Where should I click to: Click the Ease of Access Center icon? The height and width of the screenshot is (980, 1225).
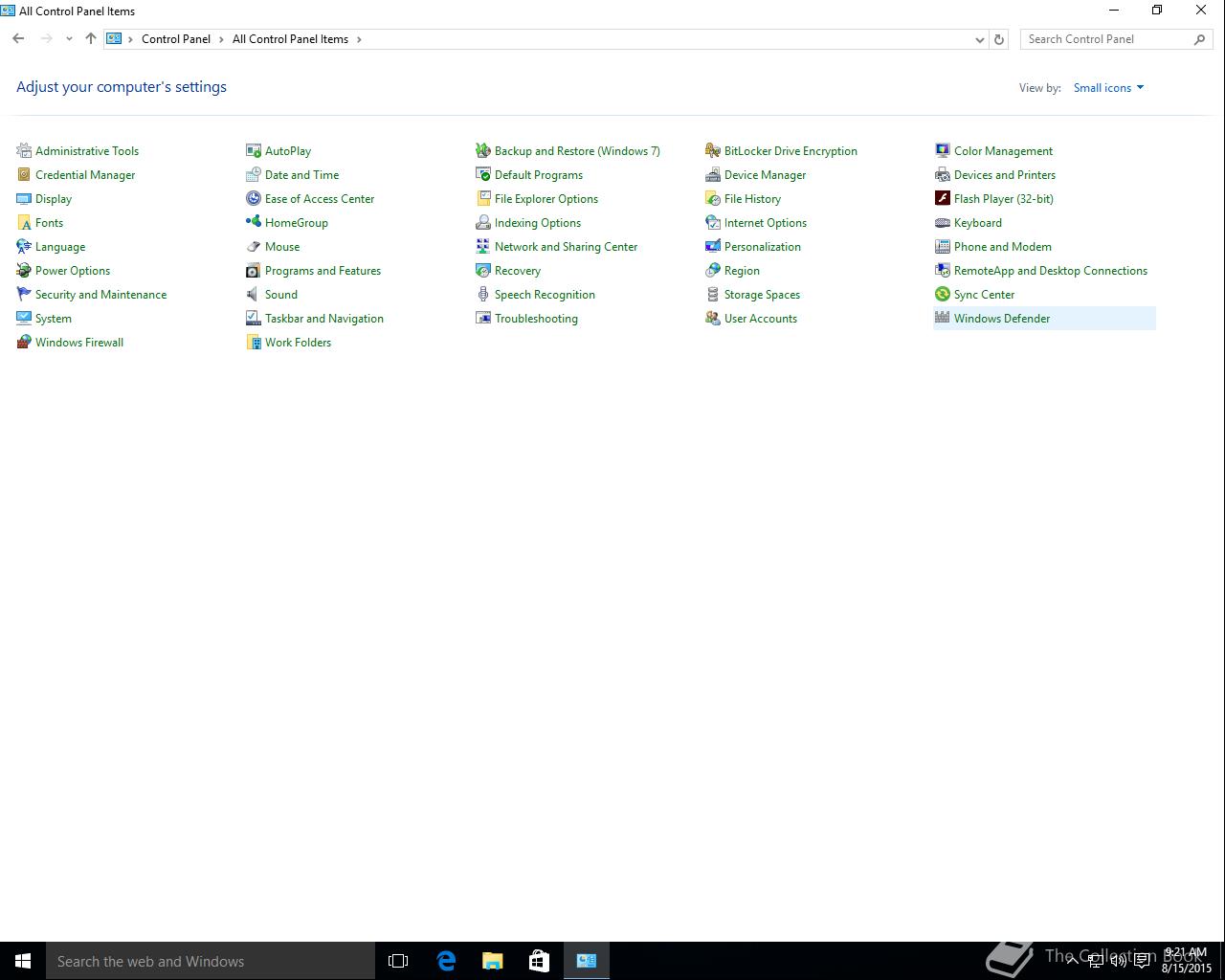(x=254, y=198)
